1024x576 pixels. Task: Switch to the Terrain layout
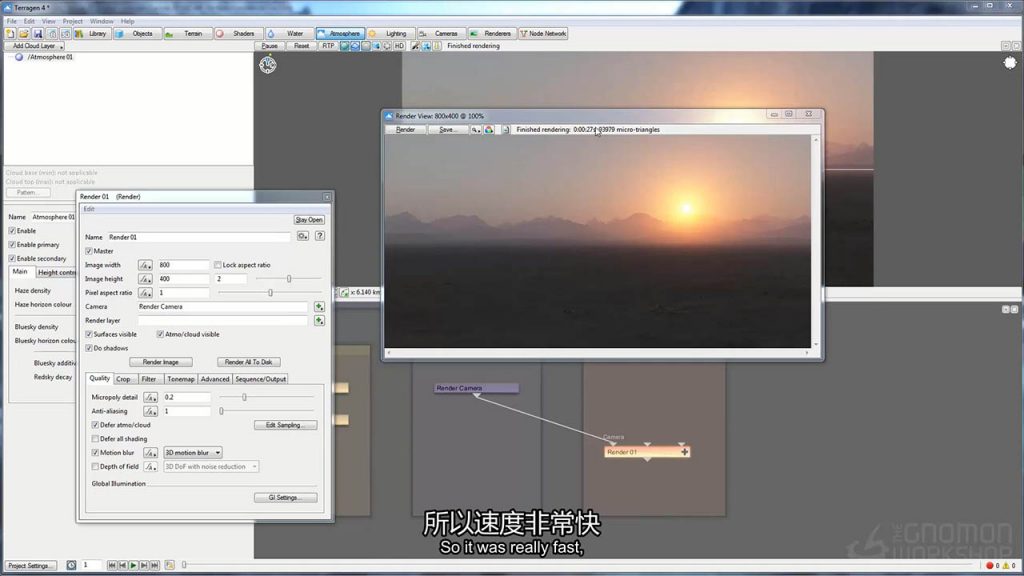pos(187,33)
